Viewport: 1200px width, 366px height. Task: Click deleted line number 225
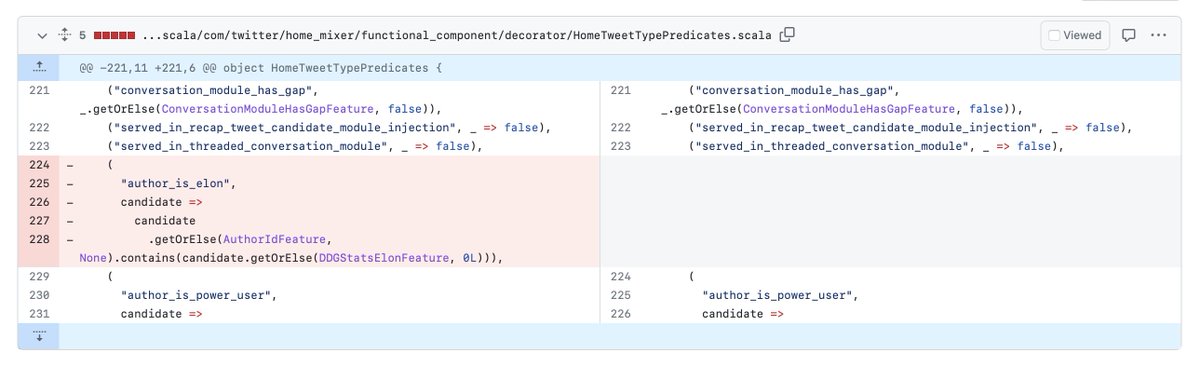tap(38, 184)
